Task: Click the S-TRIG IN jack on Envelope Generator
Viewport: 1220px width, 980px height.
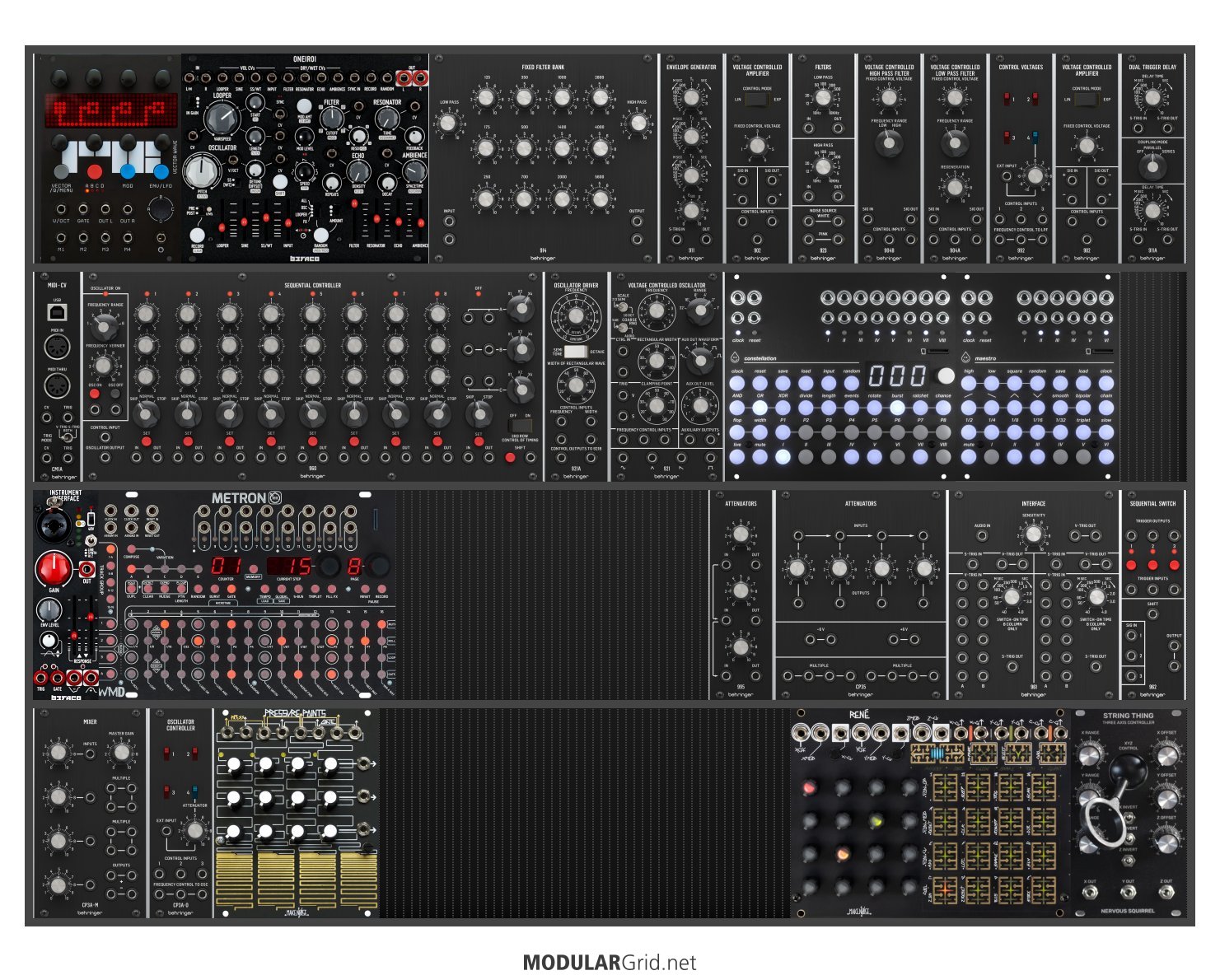Action: (x=676, y=240)
